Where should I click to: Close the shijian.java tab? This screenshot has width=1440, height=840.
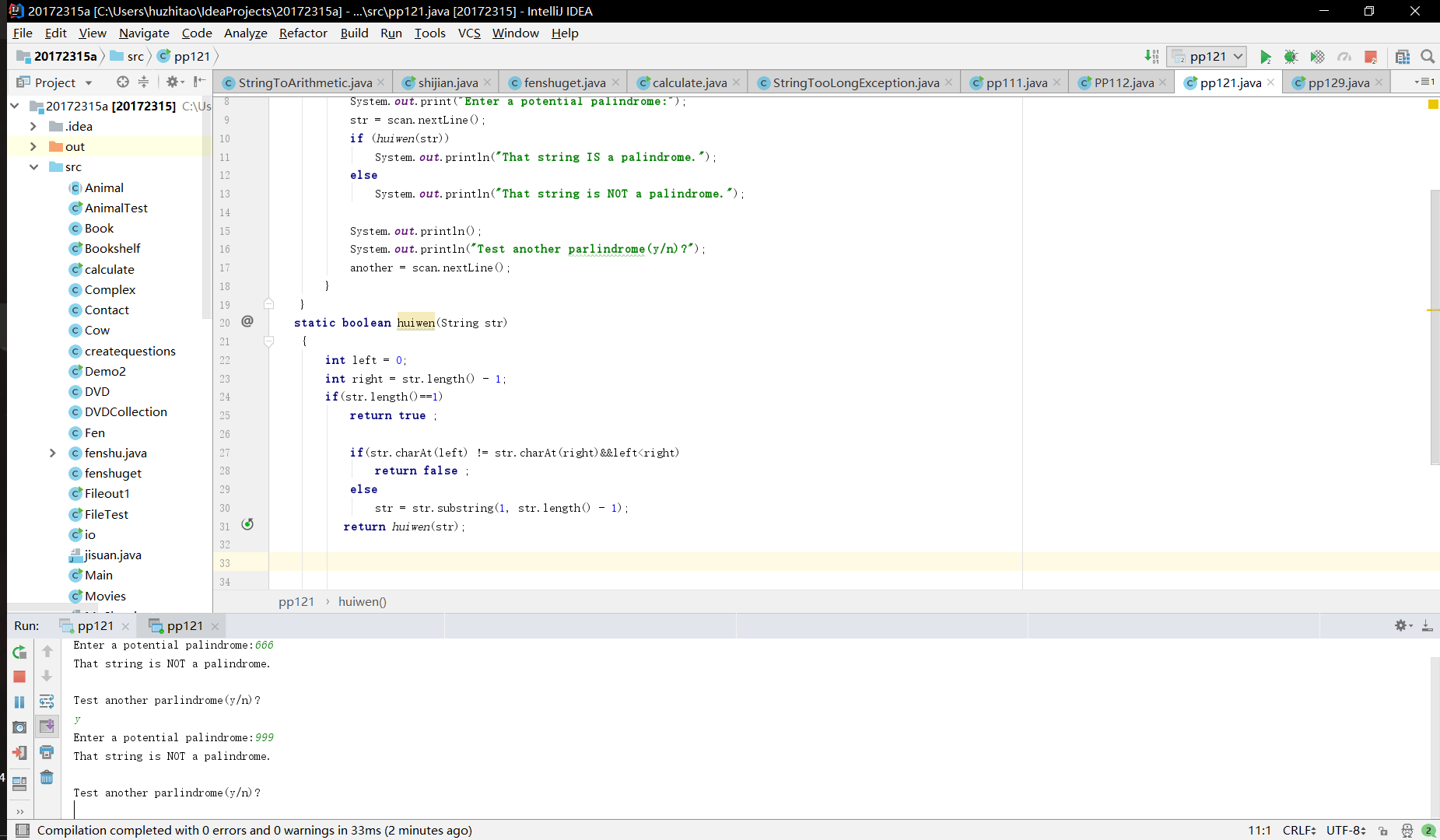click(487, 82)
